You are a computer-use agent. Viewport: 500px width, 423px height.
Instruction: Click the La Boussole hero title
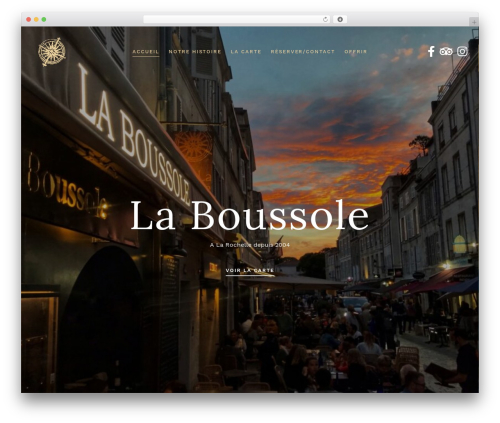(250, 216)
